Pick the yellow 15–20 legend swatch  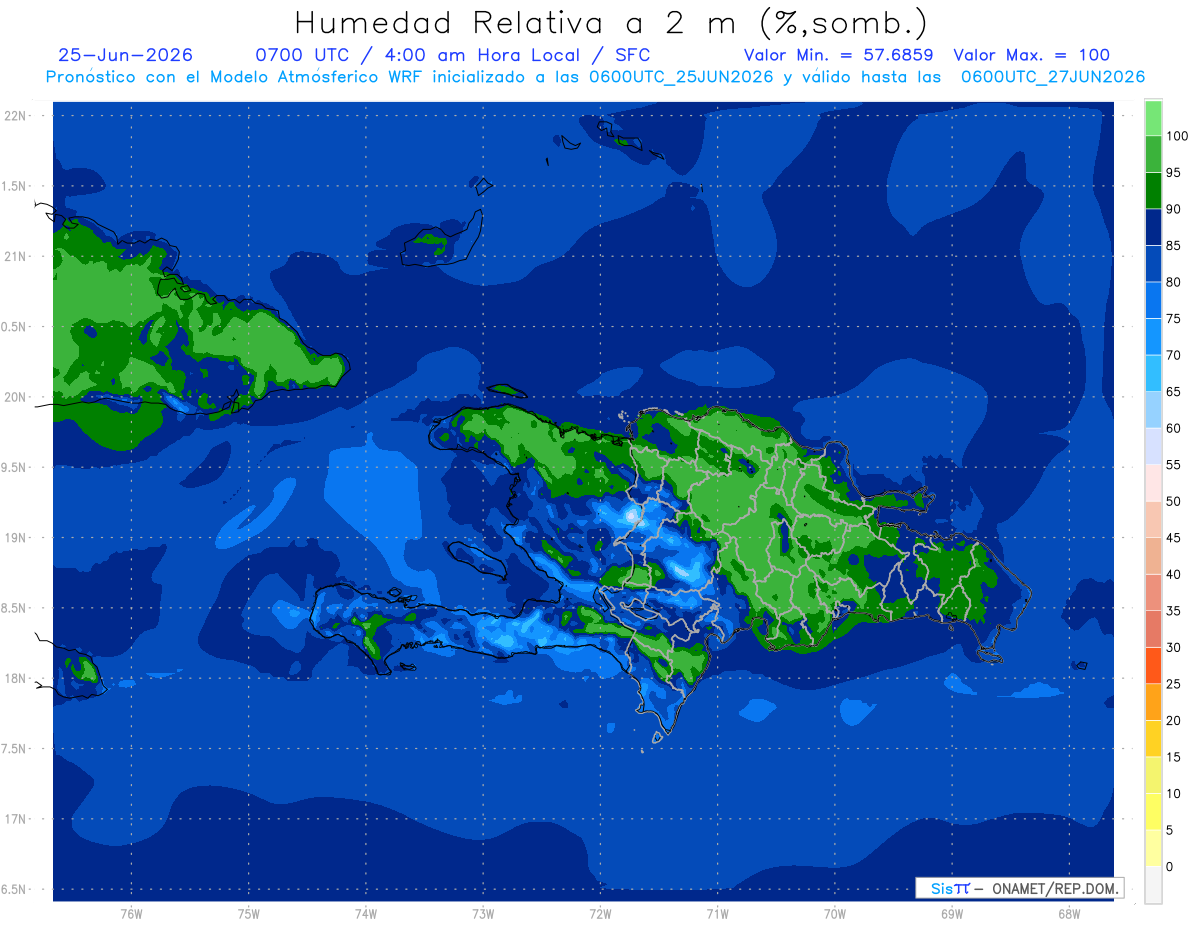point(1153,739)
